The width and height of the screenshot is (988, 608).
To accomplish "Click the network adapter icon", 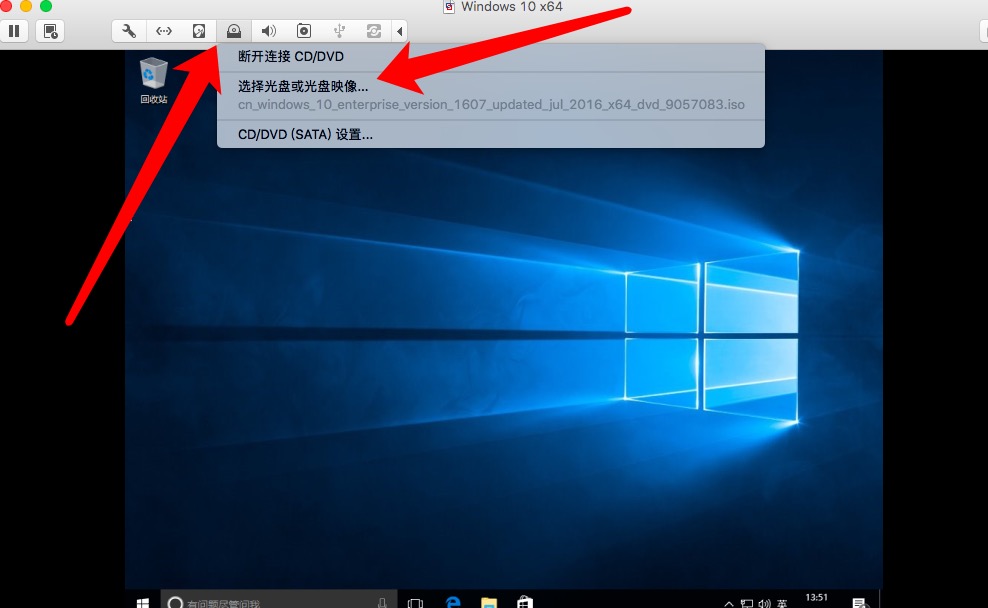I will pyautogui.click(x=164, y=31).
